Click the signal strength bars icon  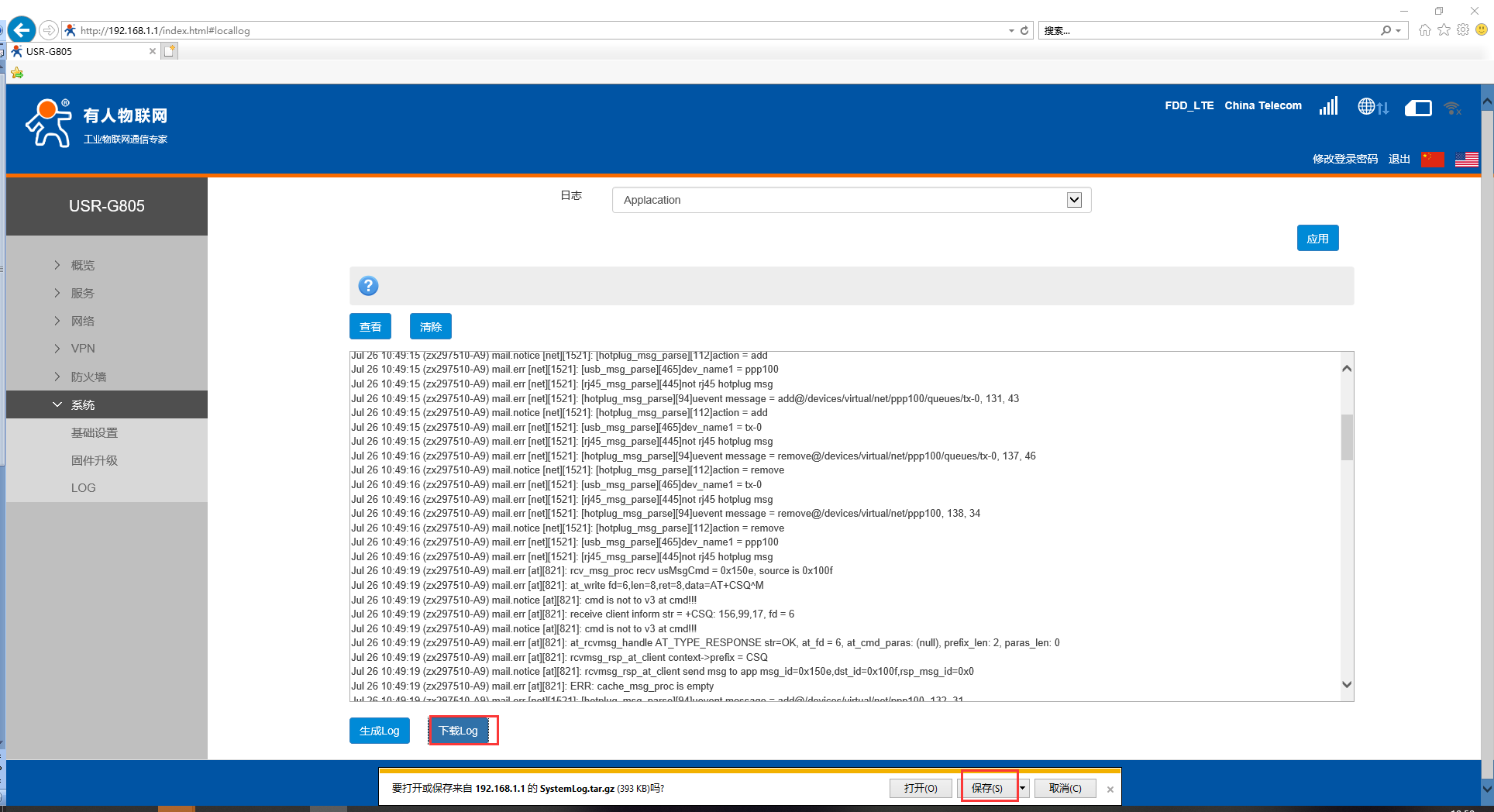click(x=1328, y=106)
